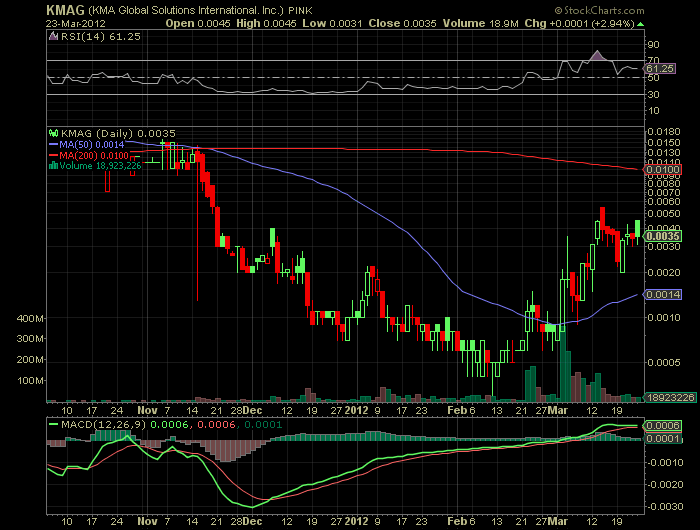Click the purple 61.25 RSI value tag
This screenshot has height=530, width=700.
660,69
